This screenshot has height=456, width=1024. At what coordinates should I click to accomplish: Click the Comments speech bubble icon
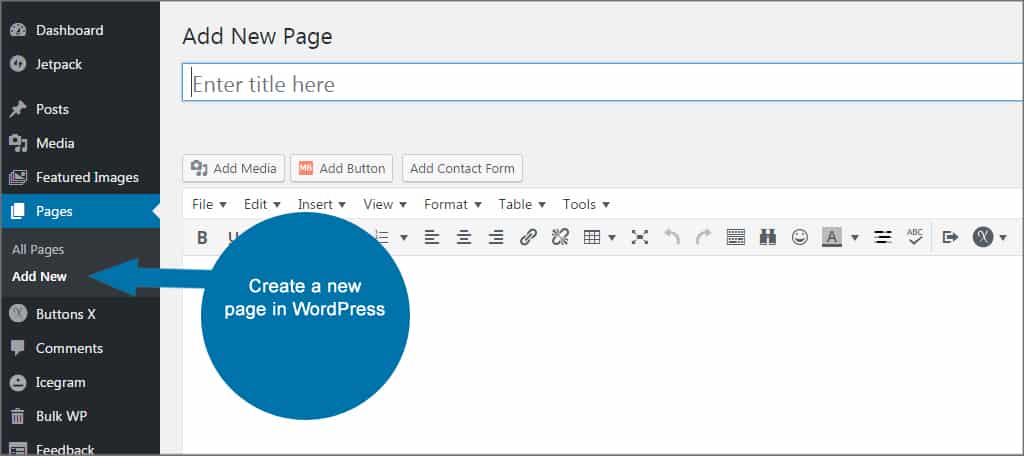tap(18, 348)
